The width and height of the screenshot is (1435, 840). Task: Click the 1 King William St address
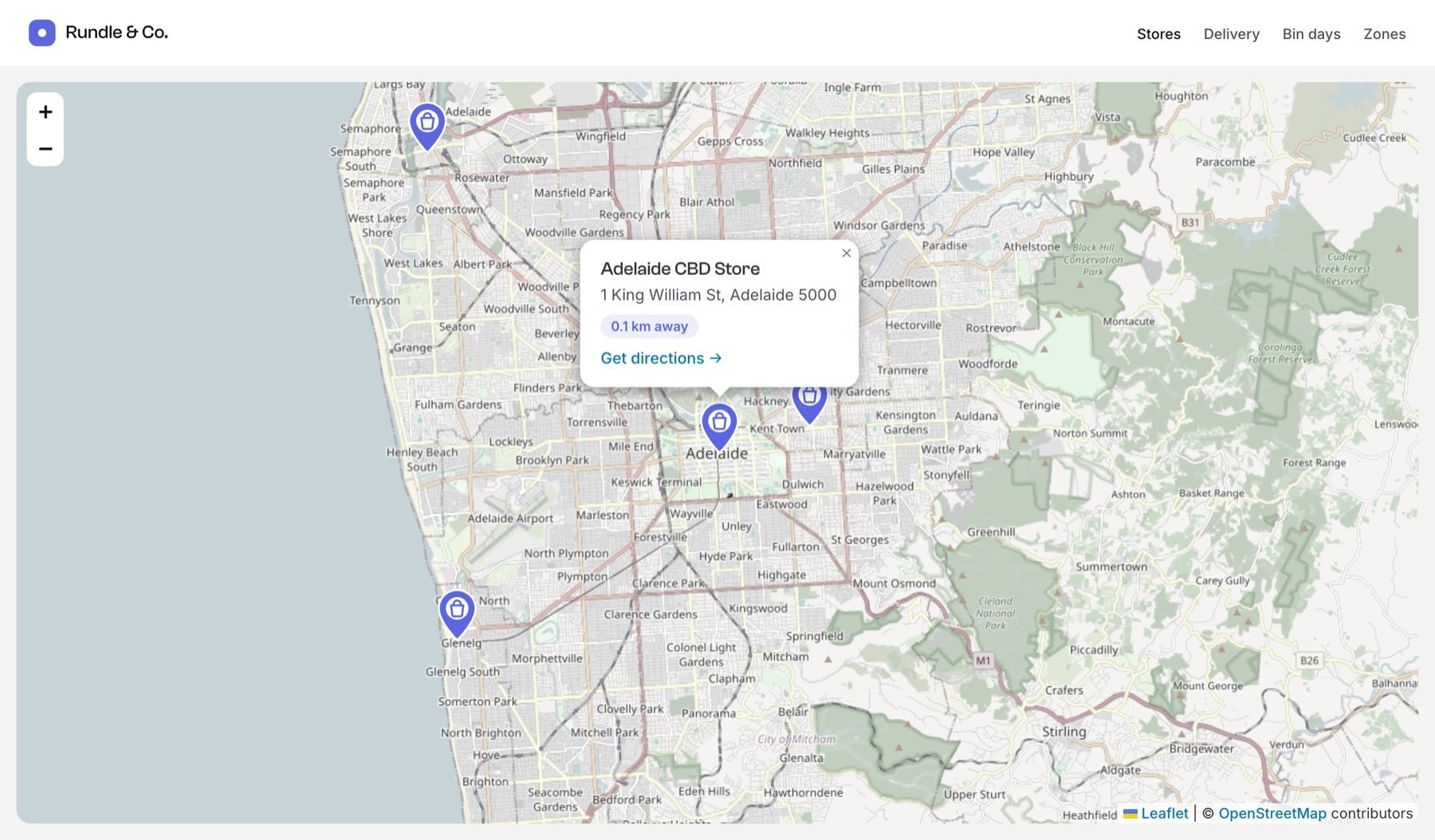click(718, 295)
